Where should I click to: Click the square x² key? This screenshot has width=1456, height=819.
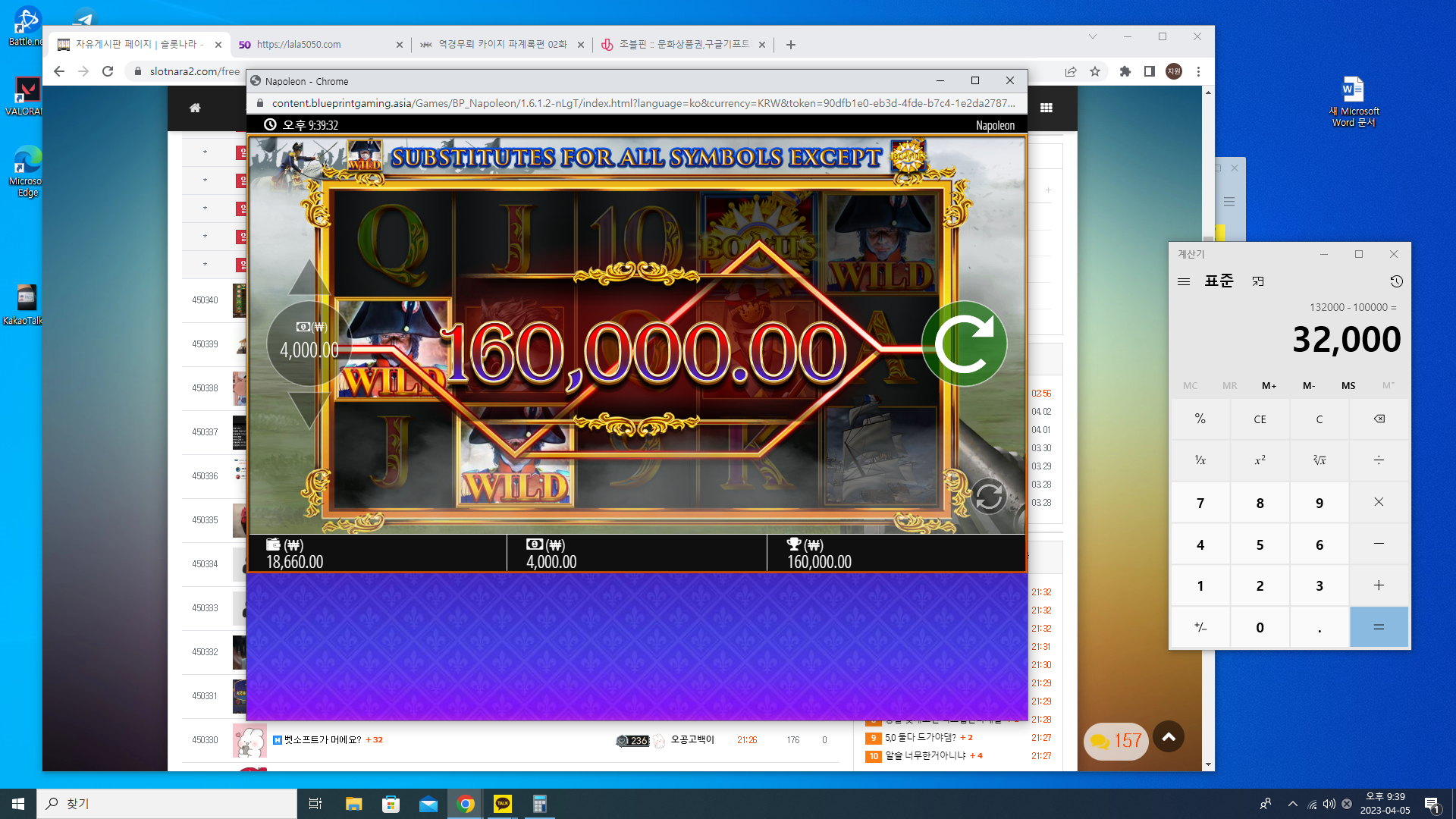tap(1260, 460)
